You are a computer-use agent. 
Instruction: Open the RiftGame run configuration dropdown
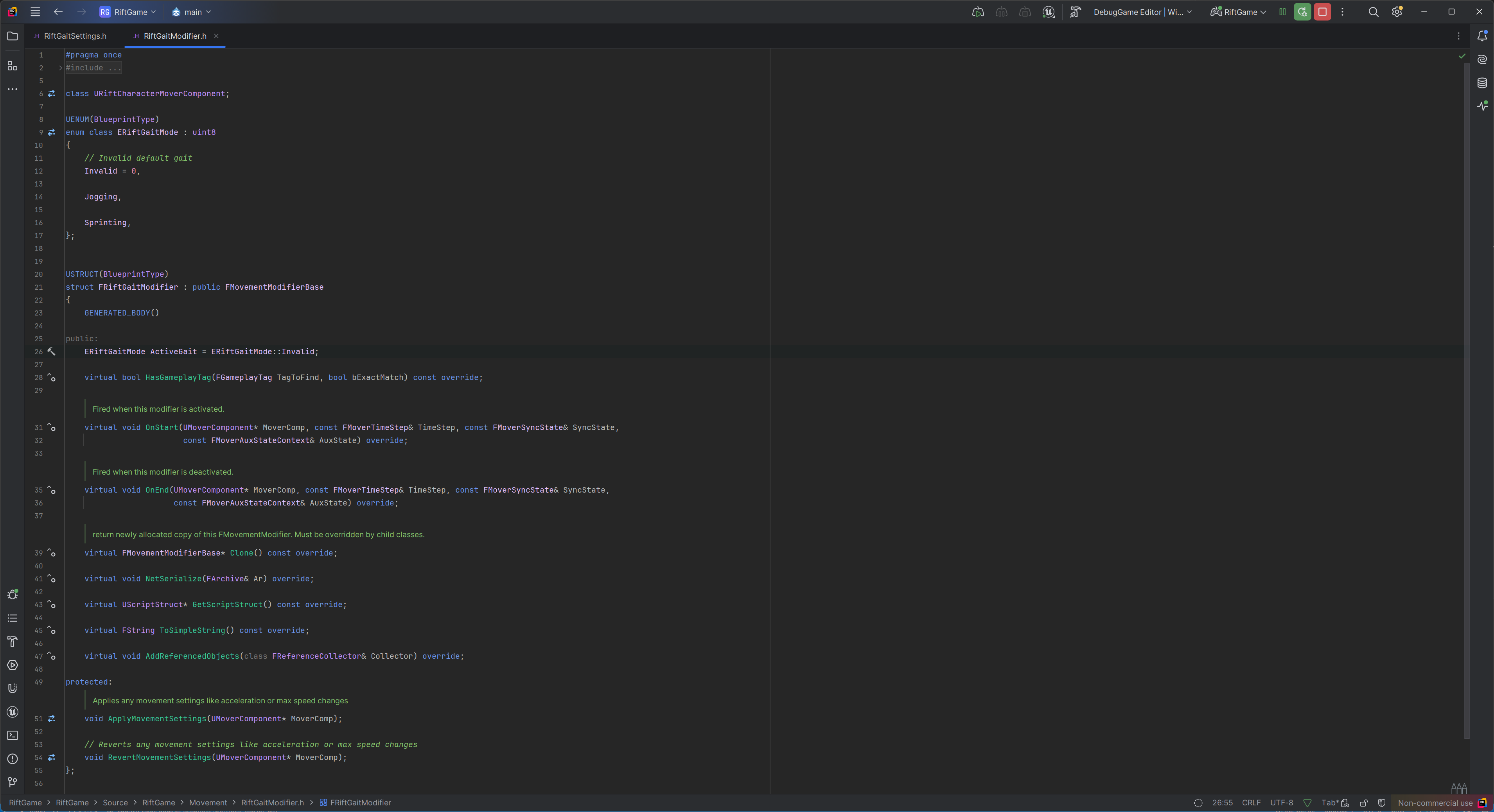[x=1238, y=12]
